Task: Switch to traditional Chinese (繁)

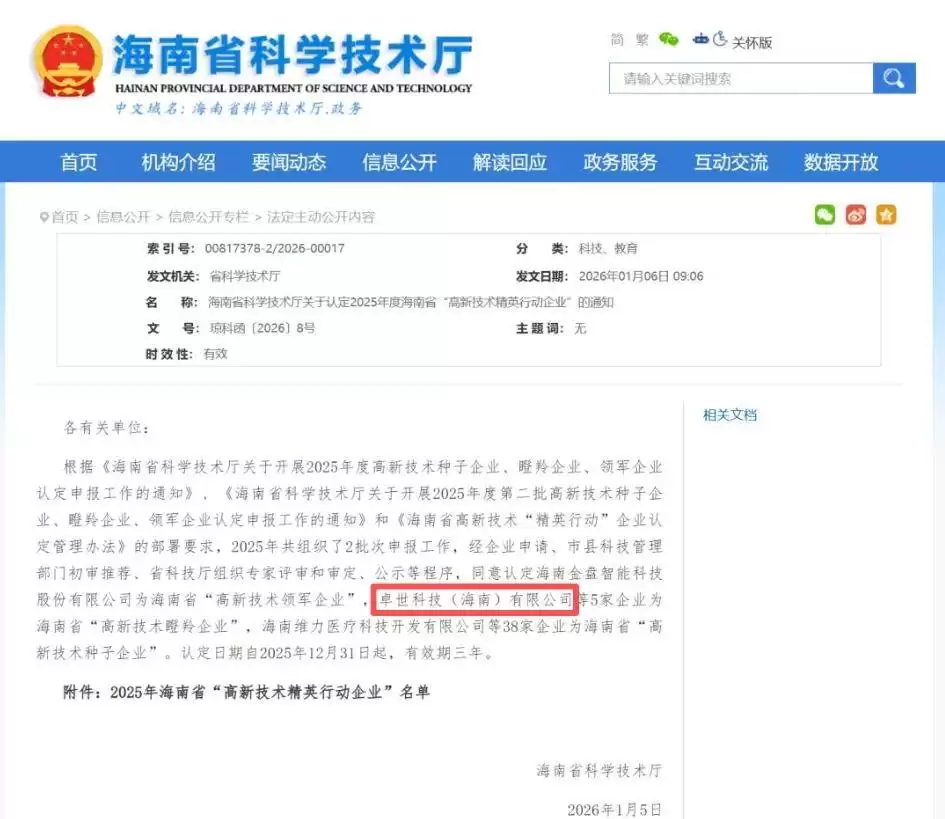Action: click(x=641, y=40)
